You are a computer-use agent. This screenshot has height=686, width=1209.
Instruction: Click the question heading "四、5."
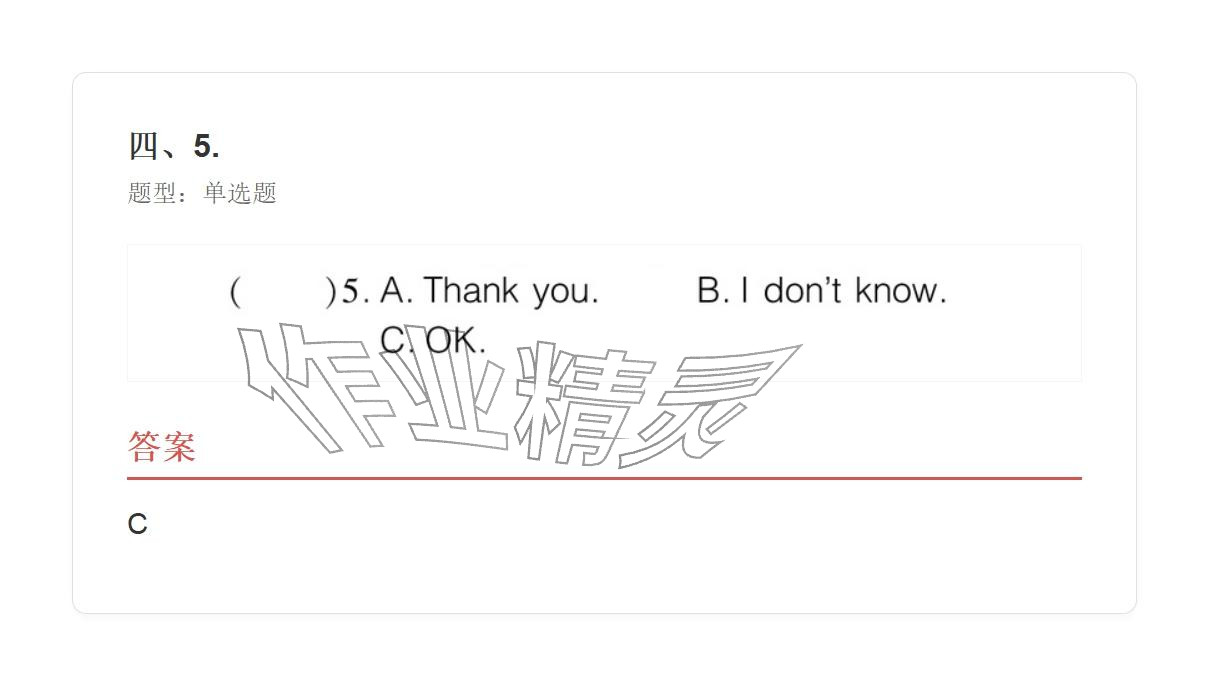pyautogui.click(x=174, y=146)
